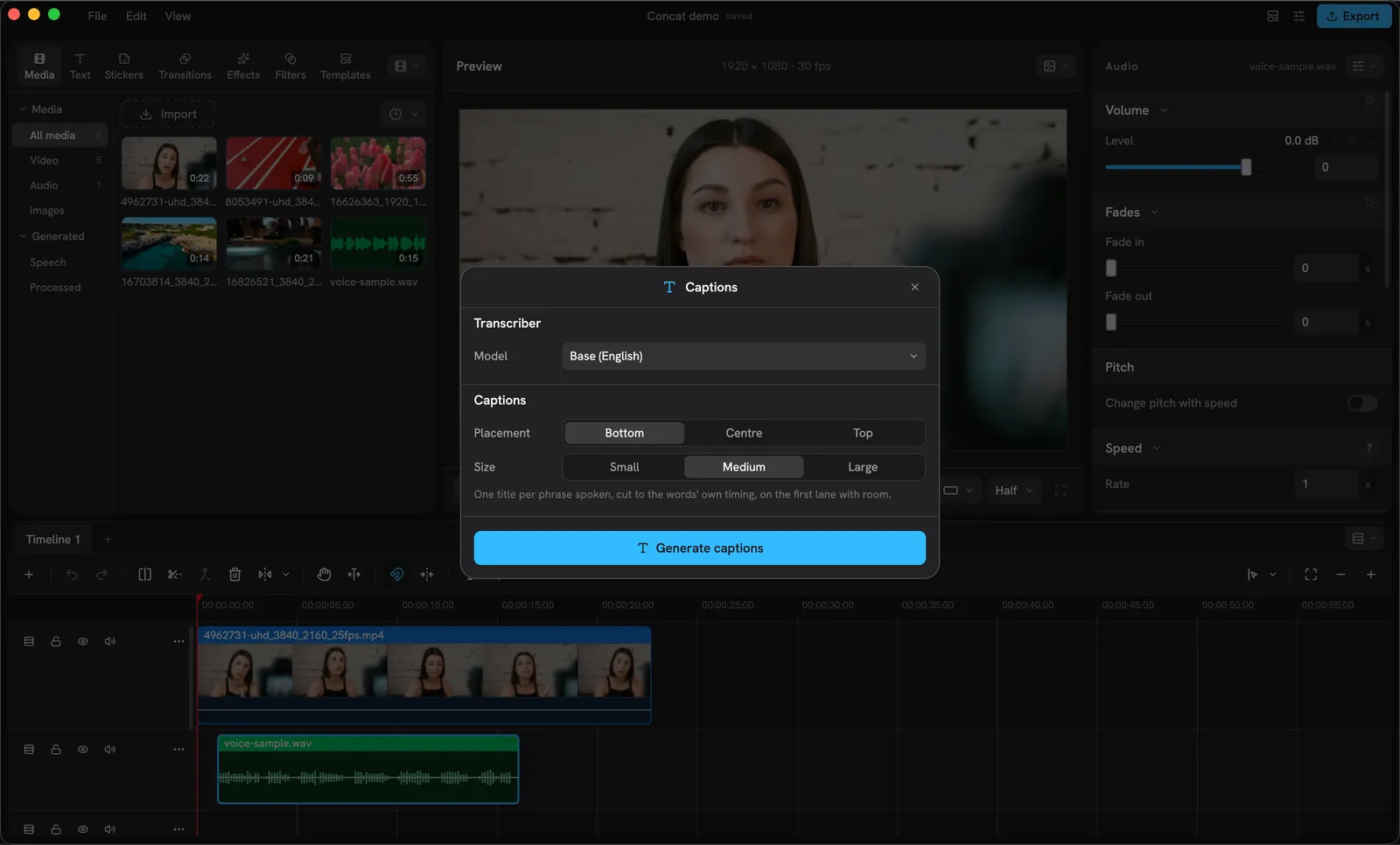Open the View menu
1400x845 pixels.
[178, 16]
